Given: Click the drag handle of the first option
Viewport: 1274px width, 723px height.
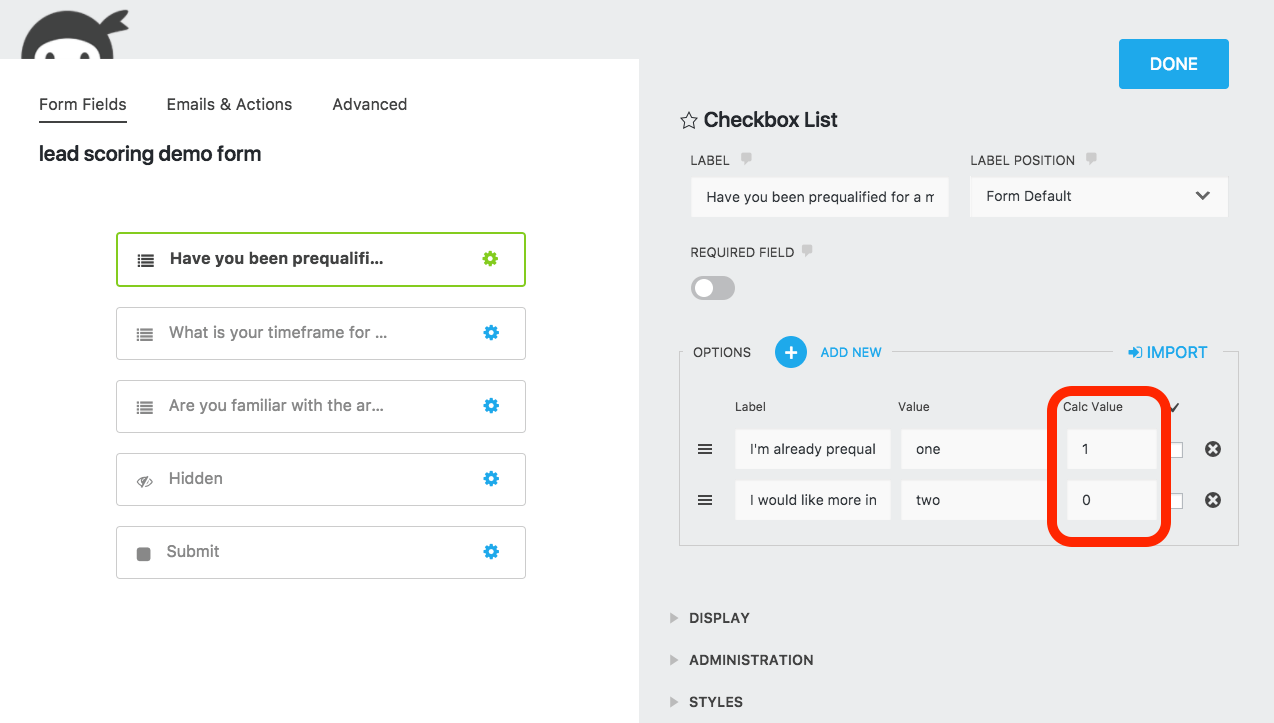Looking at the screenshot, I should (x=705, y=449).
